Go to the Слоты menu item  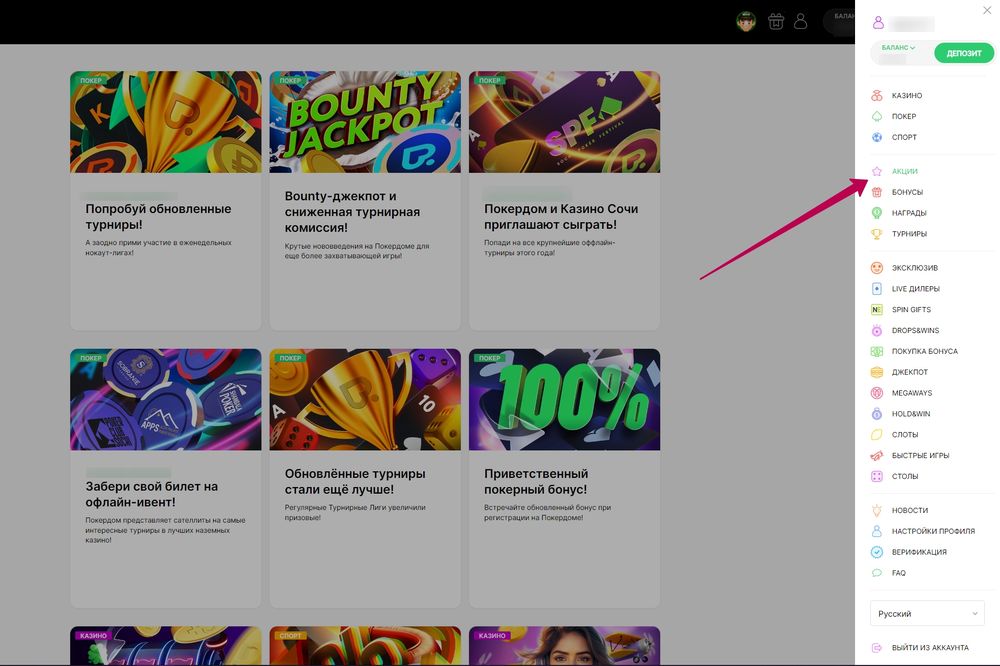[904, 435]
